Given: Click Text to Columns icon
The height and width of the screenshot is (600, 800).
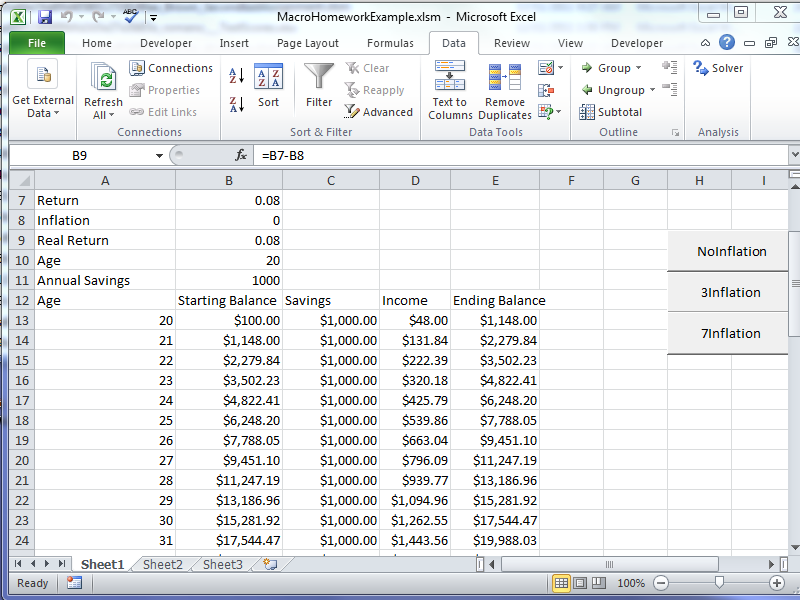Looking at the screenshot, I should click(450, 90).
